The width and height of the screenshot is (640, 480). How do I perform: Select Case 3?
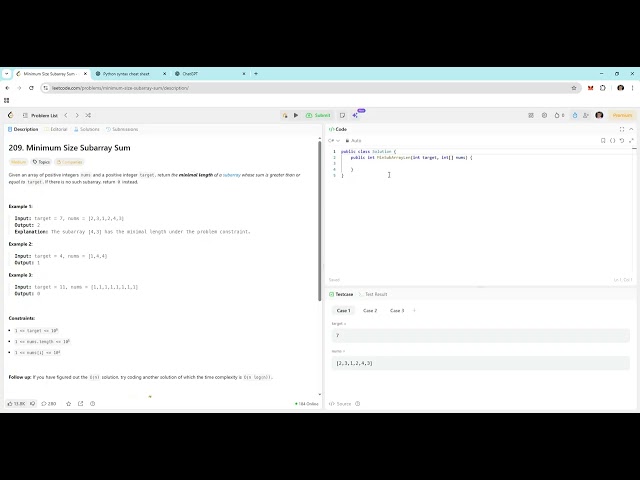coord(397,311)
